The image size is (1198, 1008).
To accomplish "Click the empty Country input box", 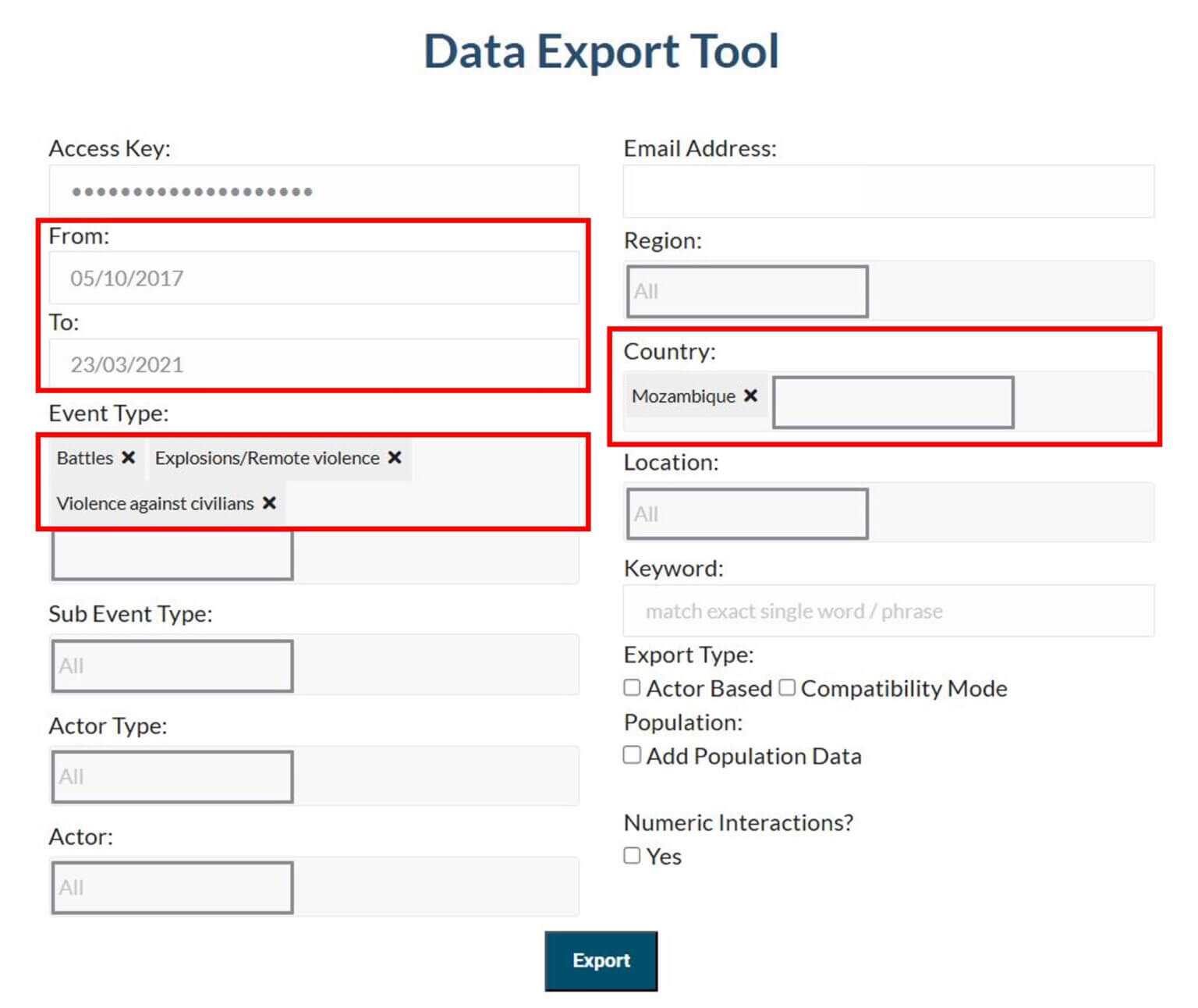I will (893, 403).
